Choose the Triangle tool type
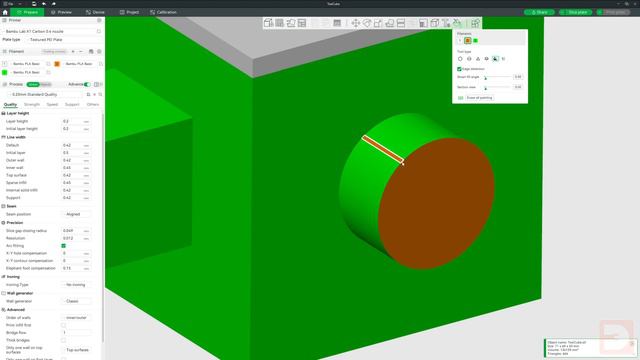The width and height of the screenshot is (640, 360). (x=478, y=59)
